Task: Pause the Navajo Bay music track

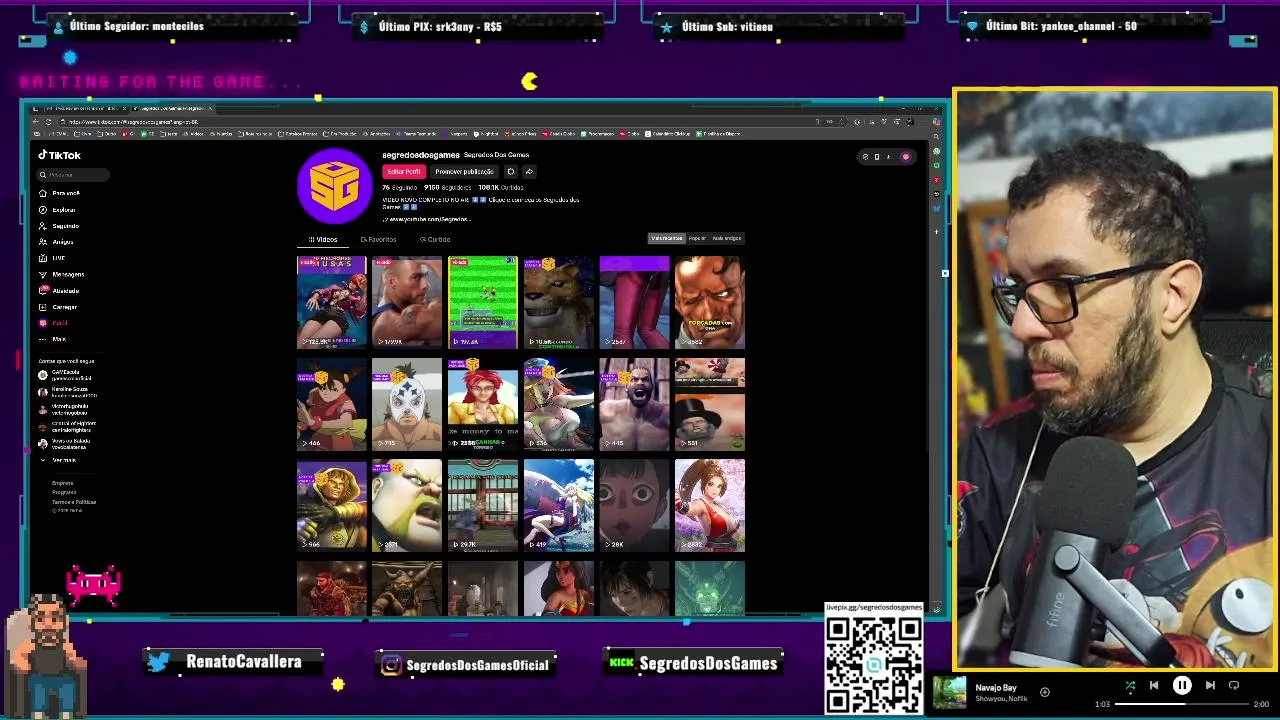Action: pyautogui.click(x=1182, y=686)
